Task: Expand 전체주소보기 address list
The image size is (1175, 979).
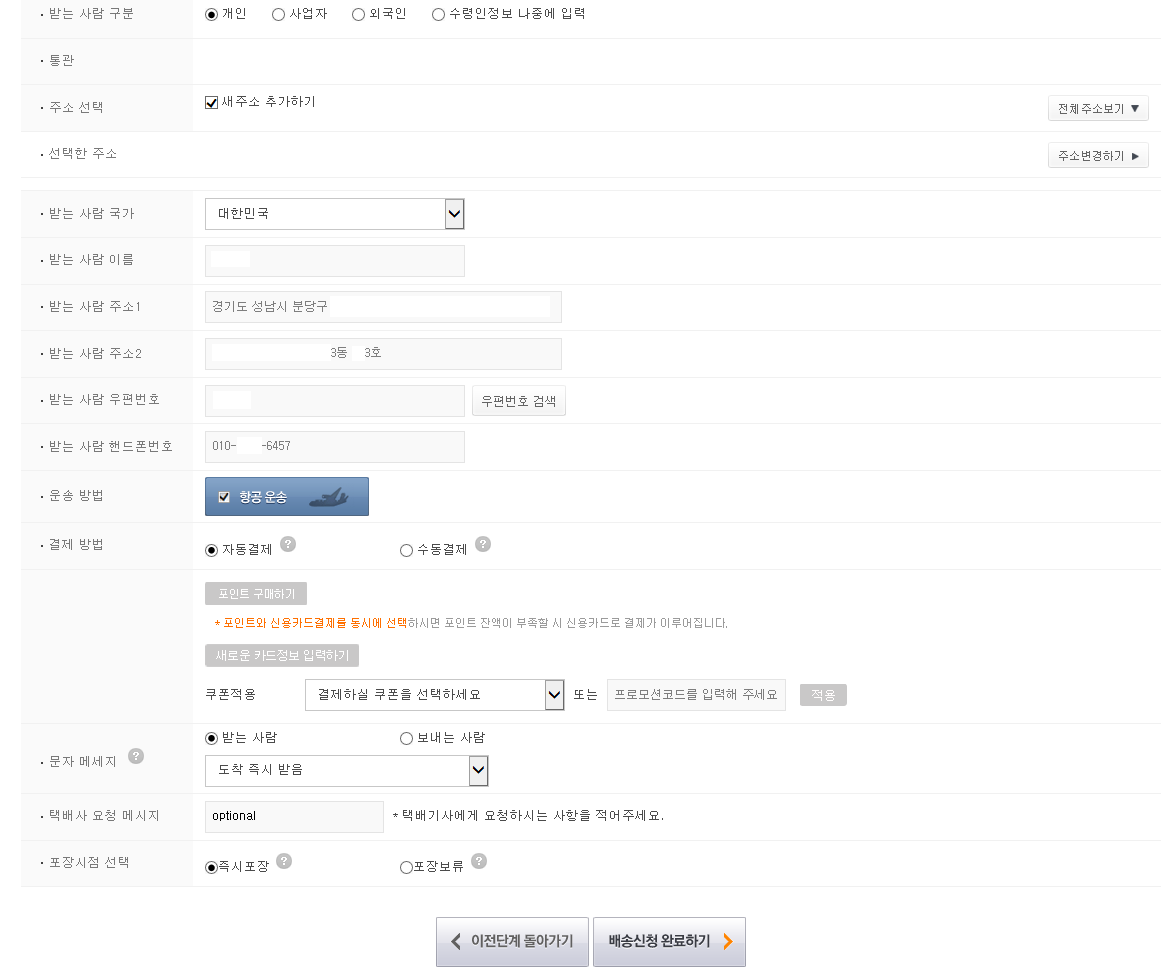Action: pyautogui.click(x=1098, y=108)
